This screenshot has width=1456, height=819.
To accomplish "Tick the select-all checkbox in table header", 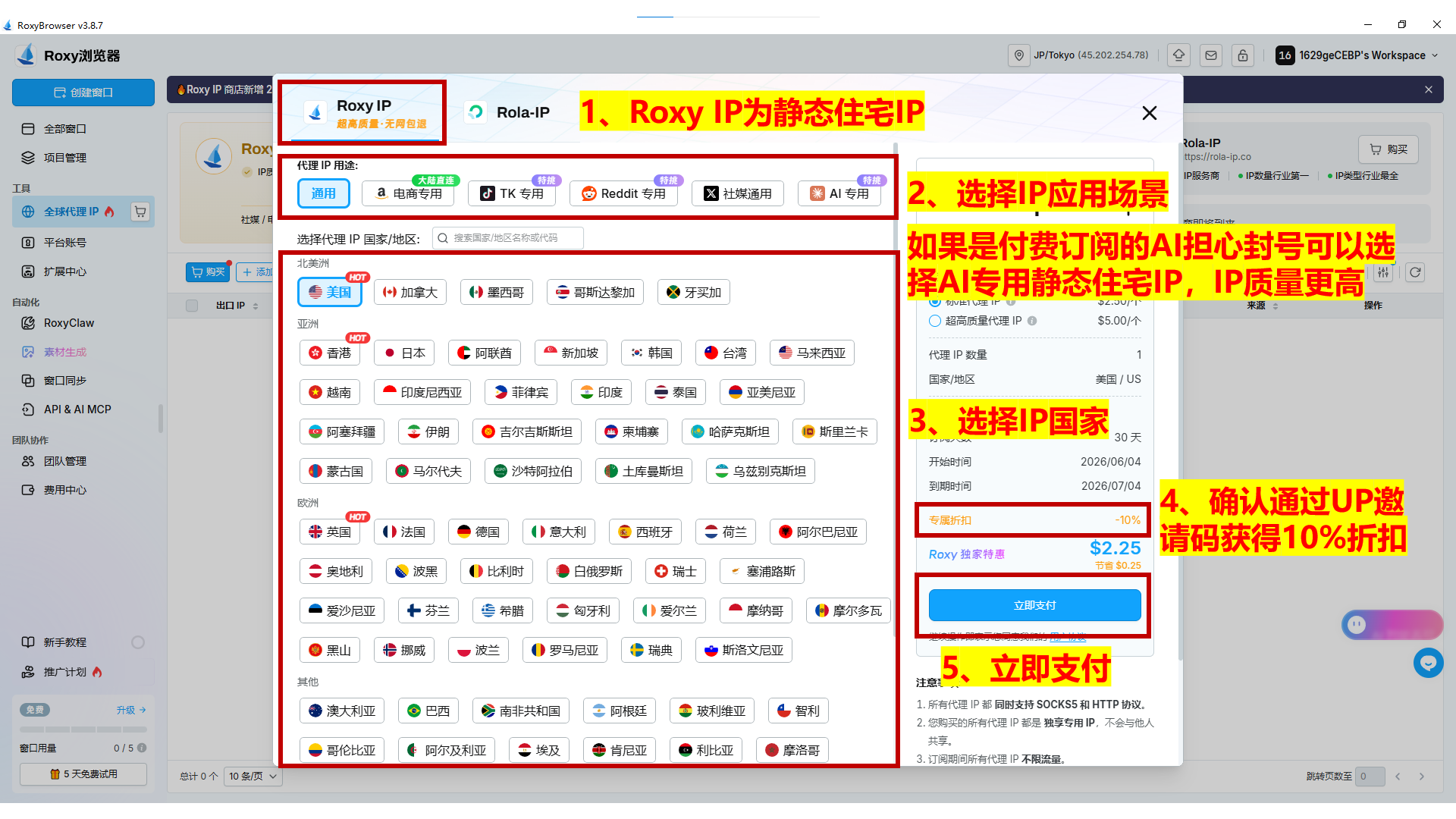I will (x=192, y=306).
